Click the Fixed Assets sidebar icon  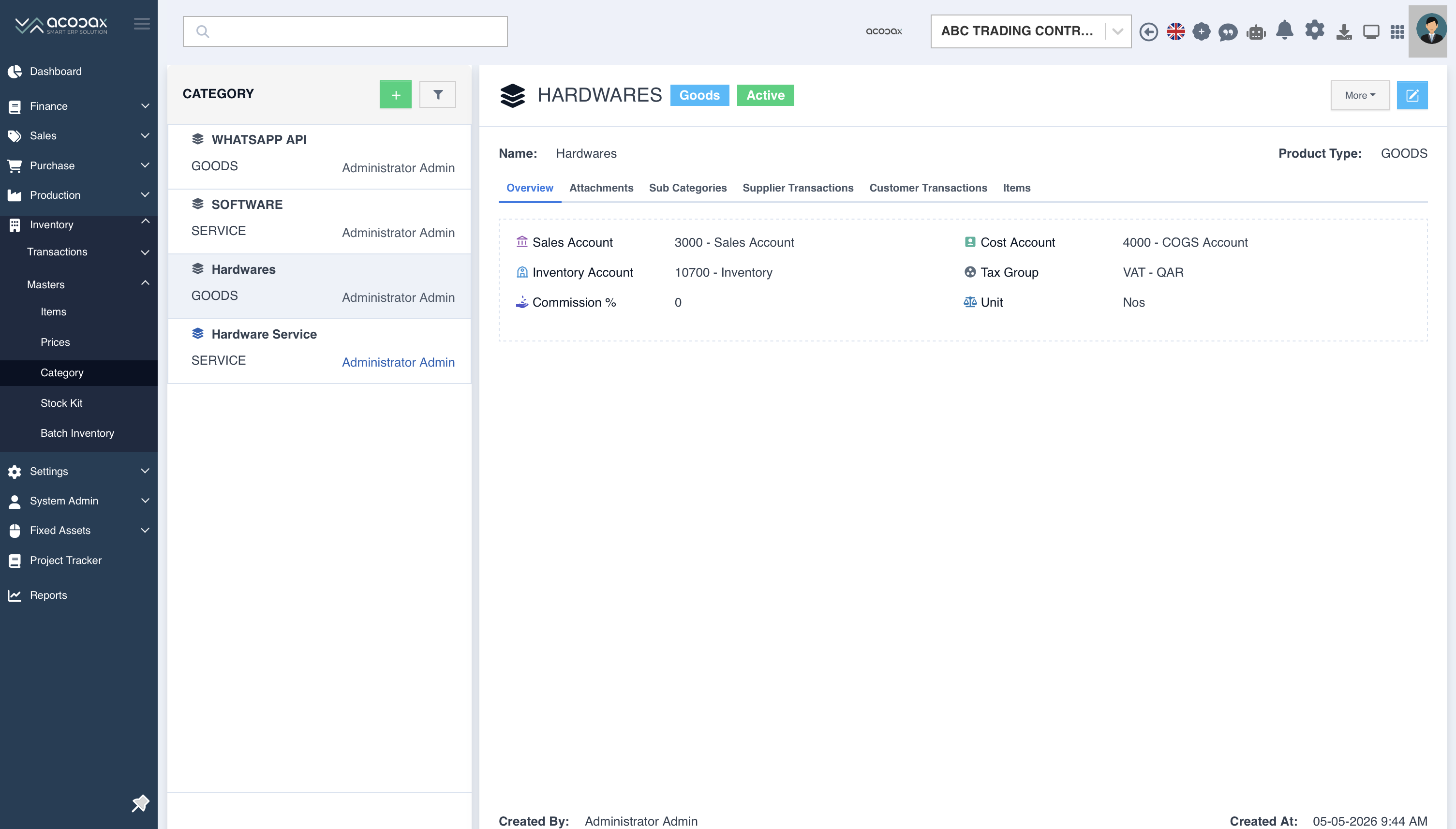coord(15,531)
